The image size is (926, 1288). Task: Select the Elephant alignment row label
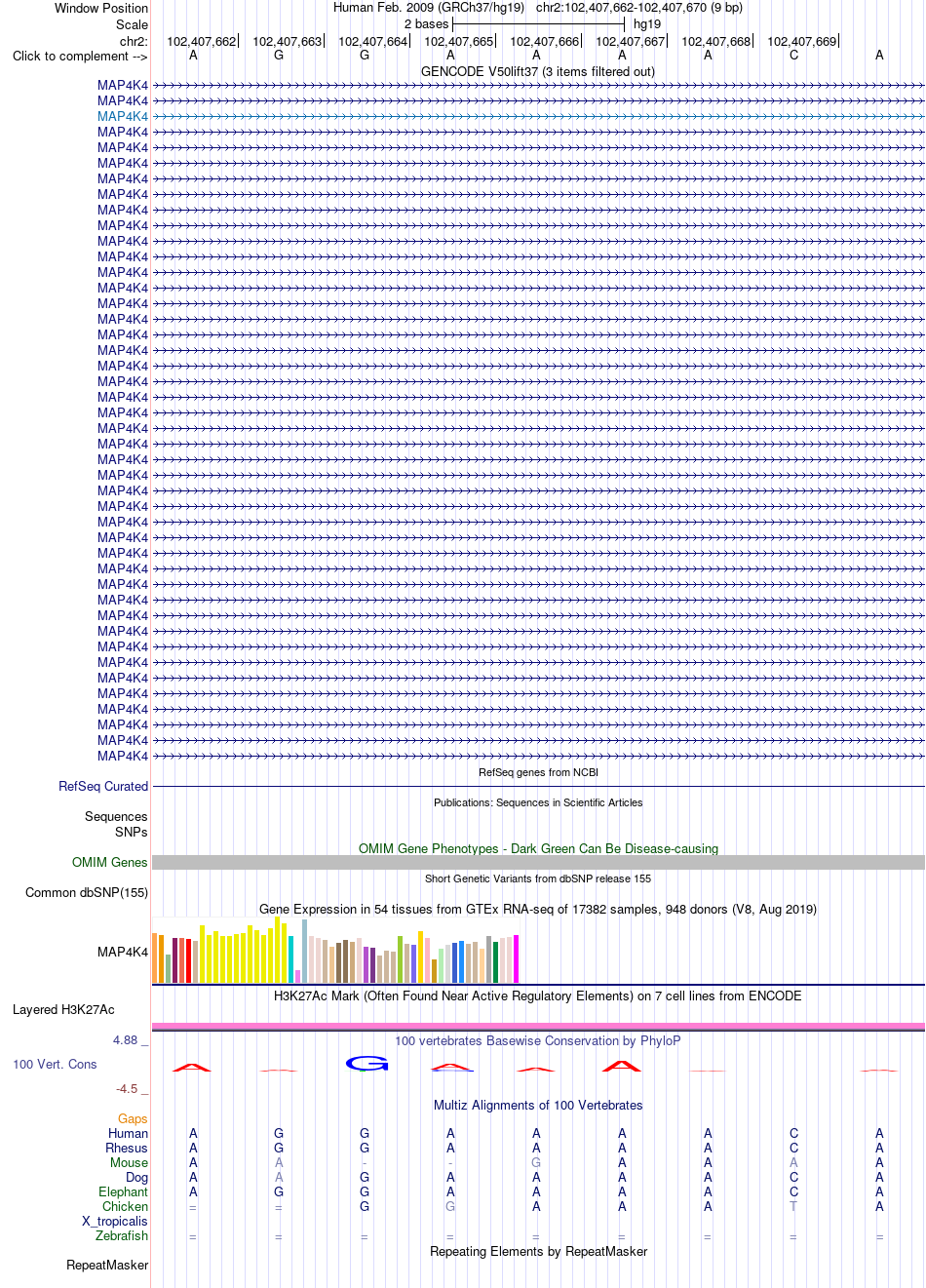(x=124, y=1191)
